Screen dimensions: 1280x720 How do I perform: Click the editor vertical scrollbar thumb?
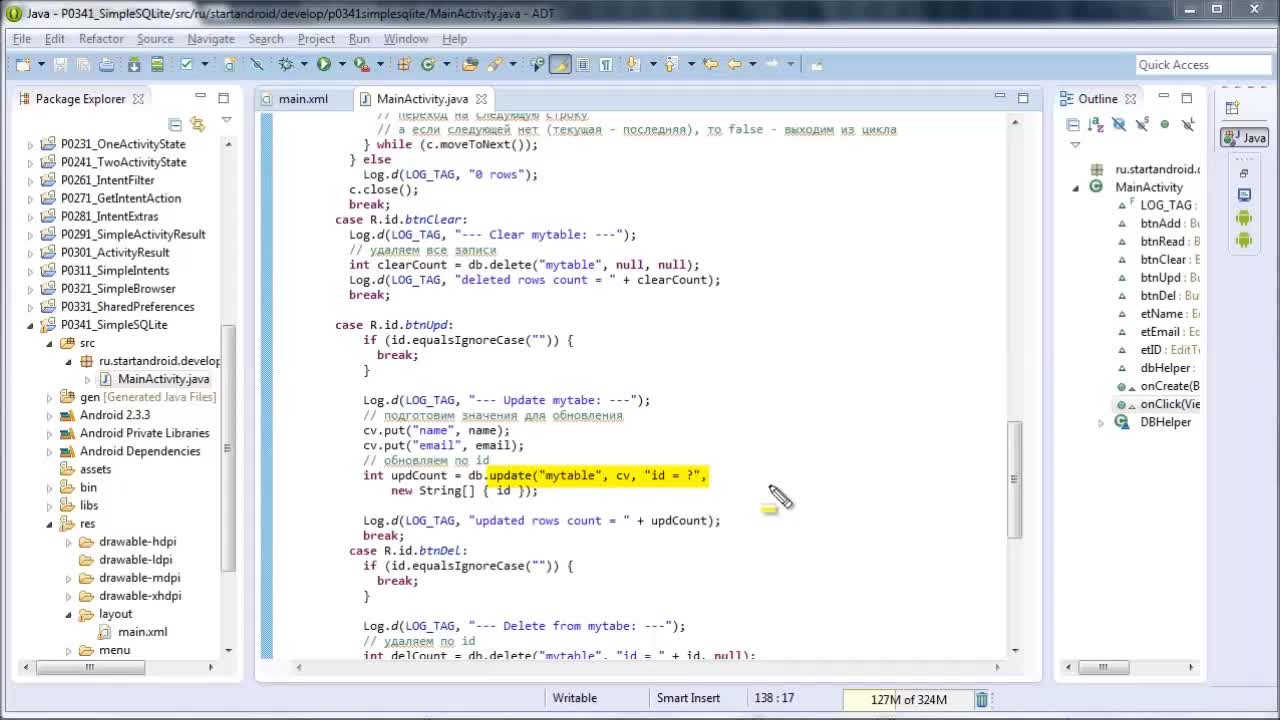pyautogui.click(x=1015, y=479)
